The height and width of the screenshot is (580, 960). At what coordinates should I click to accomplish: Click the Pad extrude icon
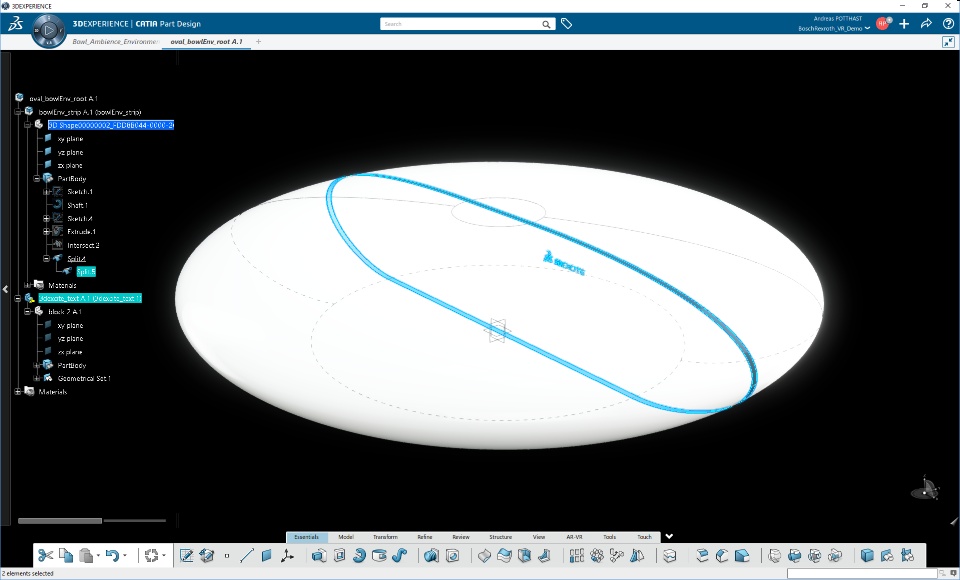click(x=319, y=556)
